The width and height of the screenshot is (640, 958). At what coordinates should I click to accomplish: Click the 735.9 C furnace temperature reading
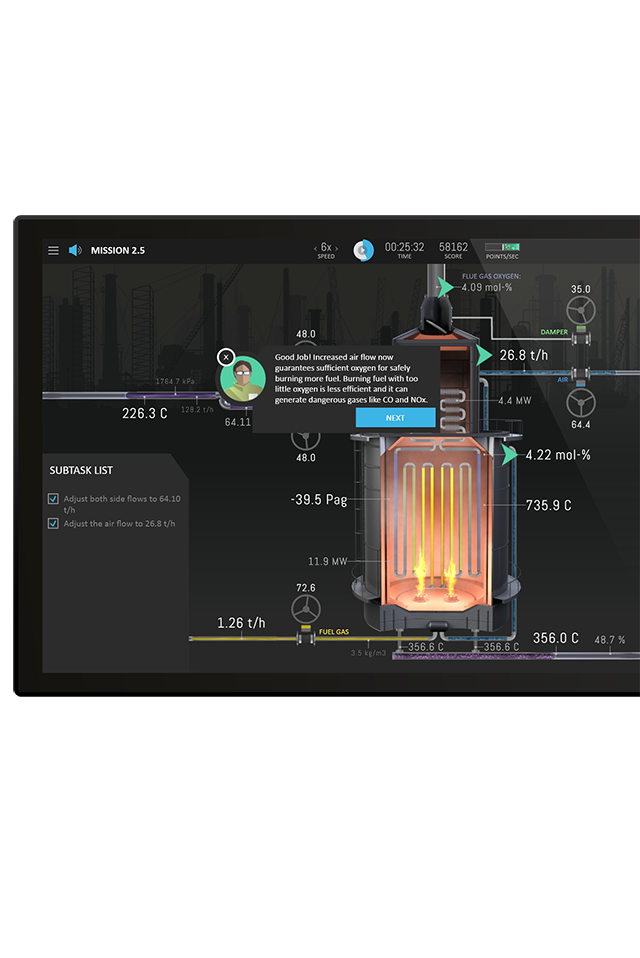tap(548, 506)
